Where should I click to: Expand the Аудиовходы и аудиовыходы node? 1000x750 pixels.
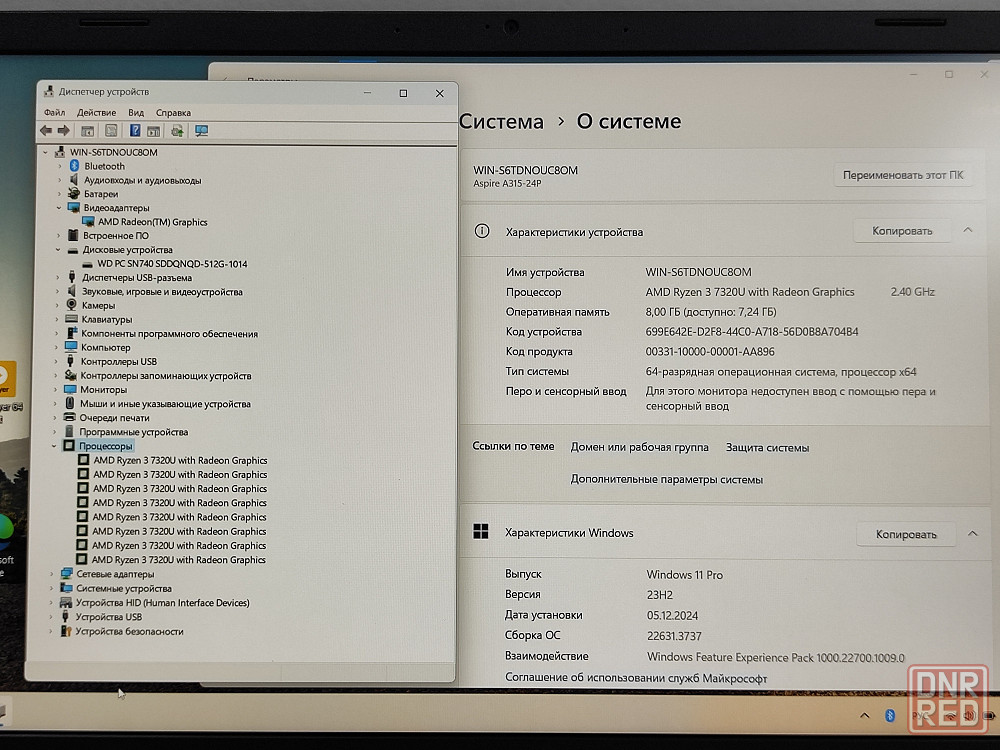click(x=59, y=180)
